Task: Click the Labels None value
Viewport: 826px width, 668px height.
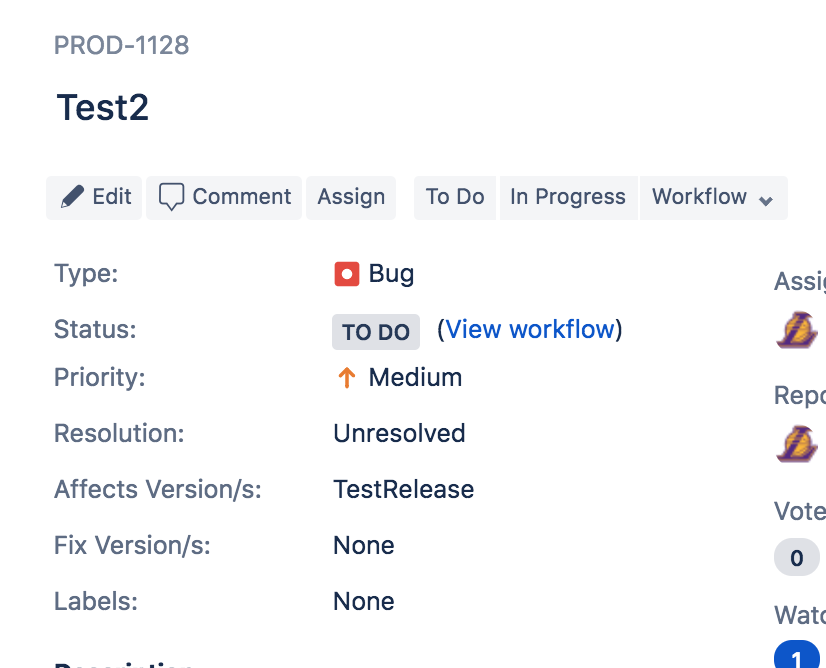Action: pos(363,601)
